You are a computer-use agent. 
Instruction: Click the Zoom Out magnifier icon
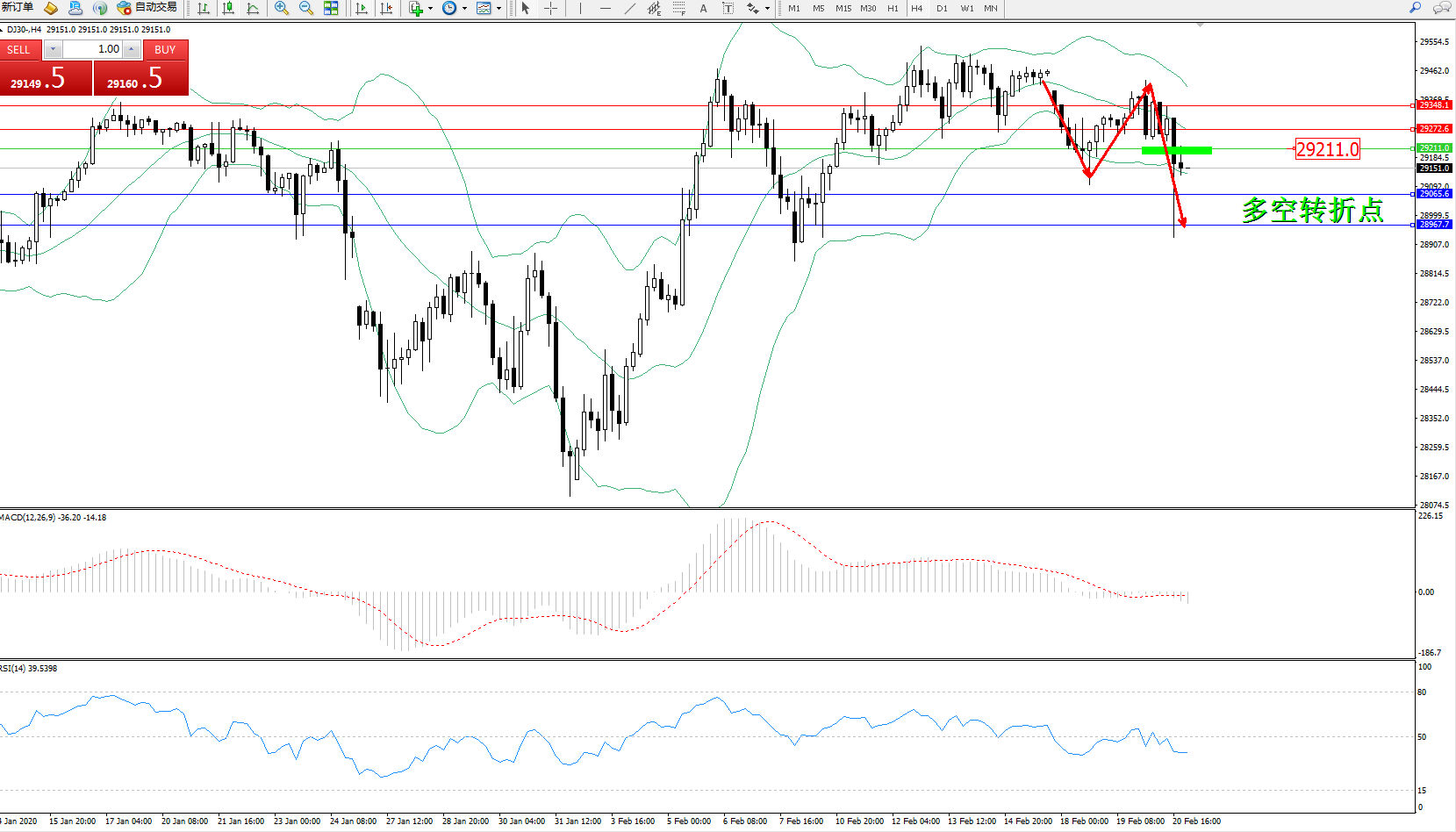pos(306,8)
